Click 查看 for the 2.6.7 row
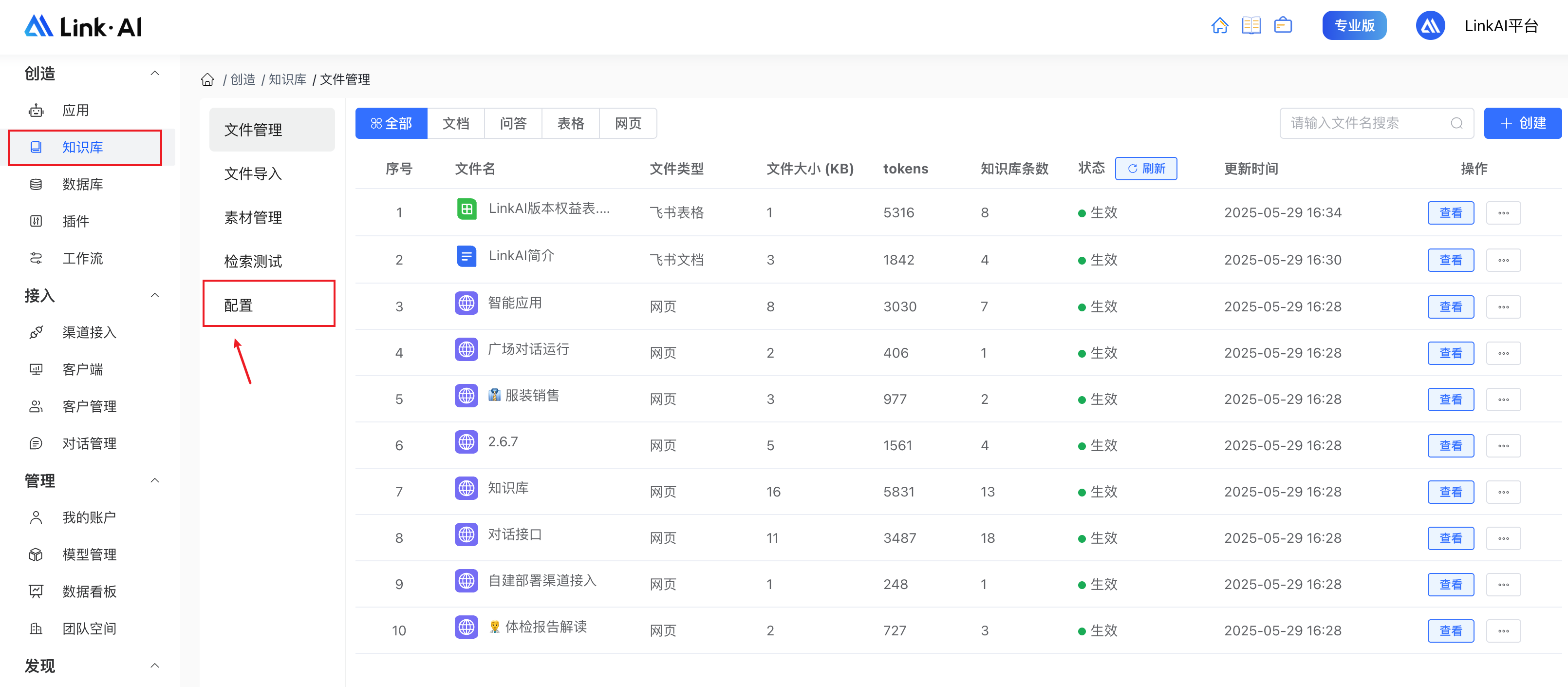The width and height of the screenshot is (1568, 687). point(1451,446)
